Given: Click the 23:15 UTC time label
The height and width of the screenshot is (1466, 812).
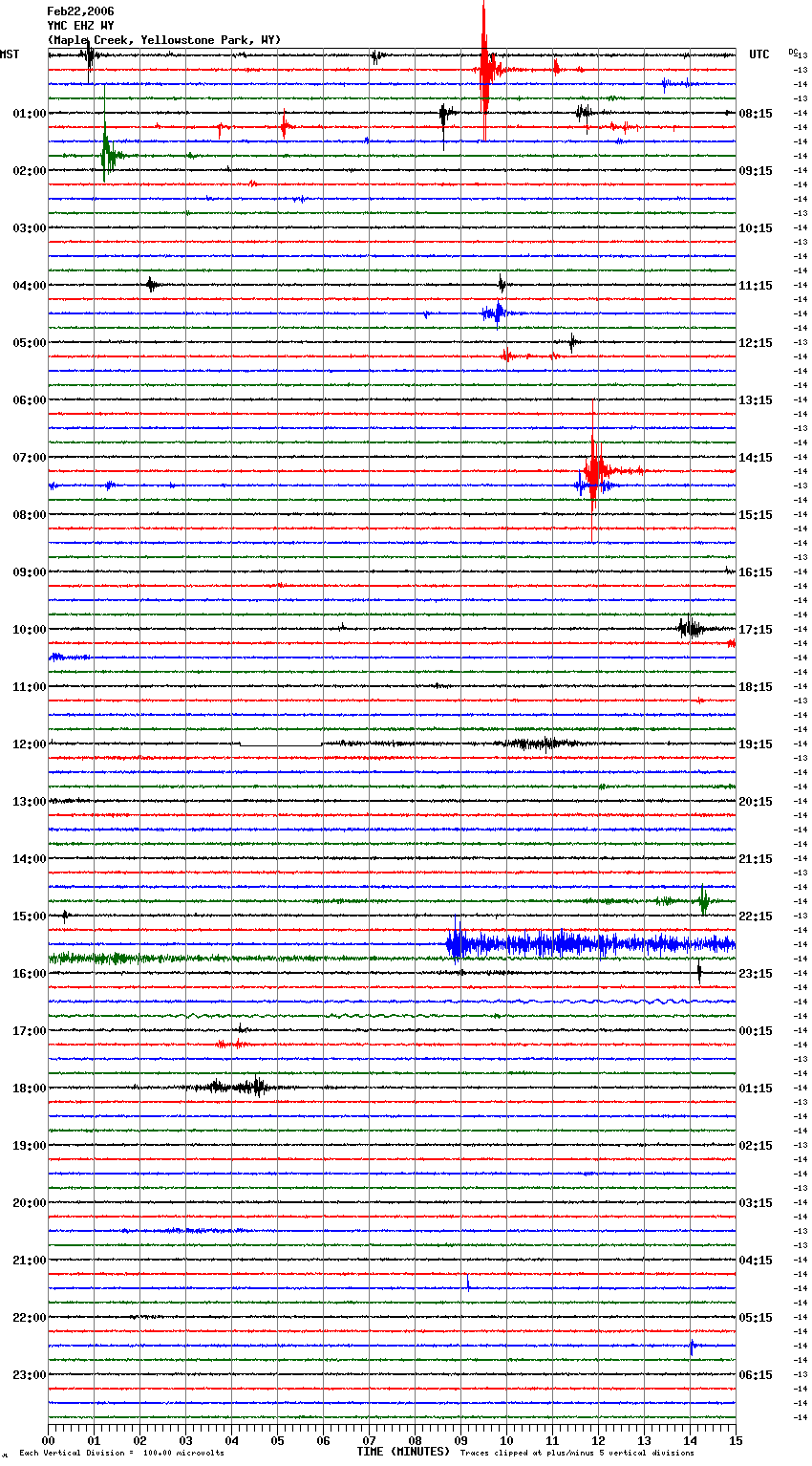Looking at the screenshot, I should tap(756, 974).
